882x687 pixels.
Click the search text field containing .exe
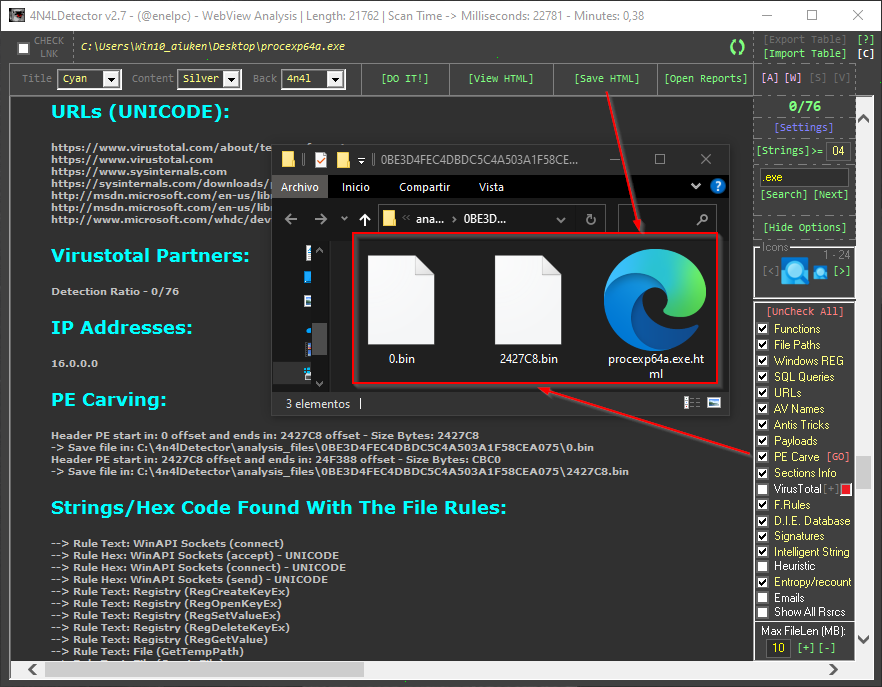tap(804, 177)
